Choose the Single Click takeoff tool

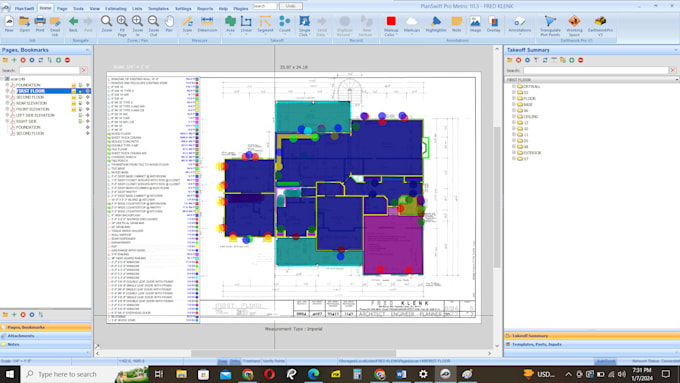(x=304, y=25)
